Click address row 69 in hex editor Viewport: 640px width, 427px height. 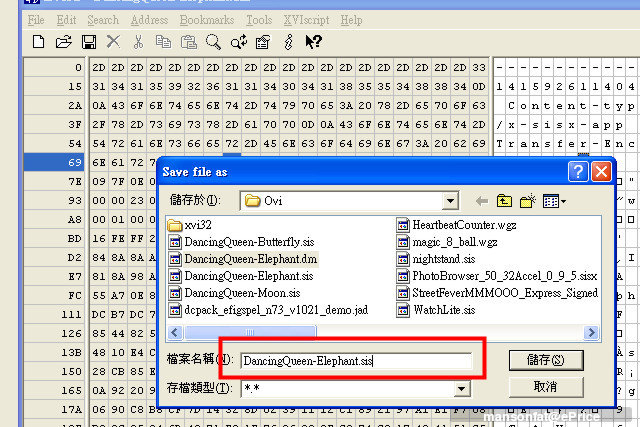54,162
